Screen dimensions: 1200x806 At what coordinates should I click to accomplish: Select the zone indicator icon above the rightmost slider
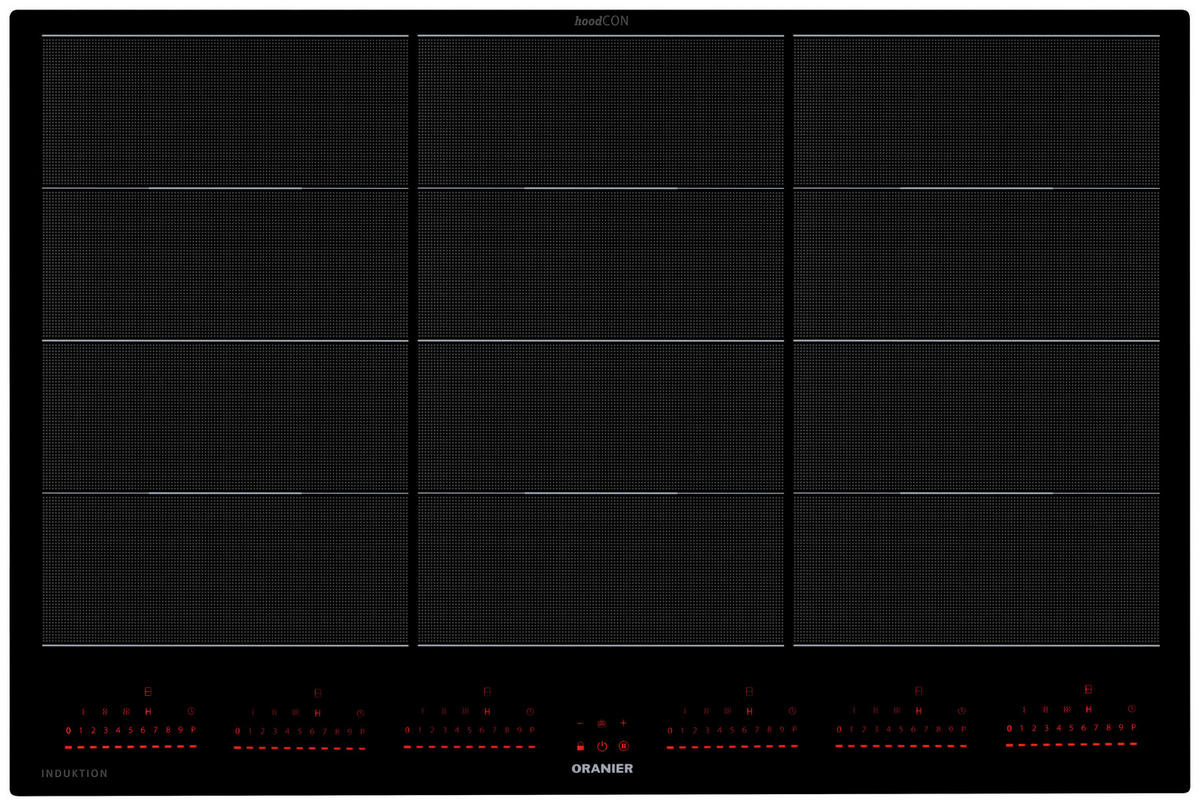(x=1088, y=689)
